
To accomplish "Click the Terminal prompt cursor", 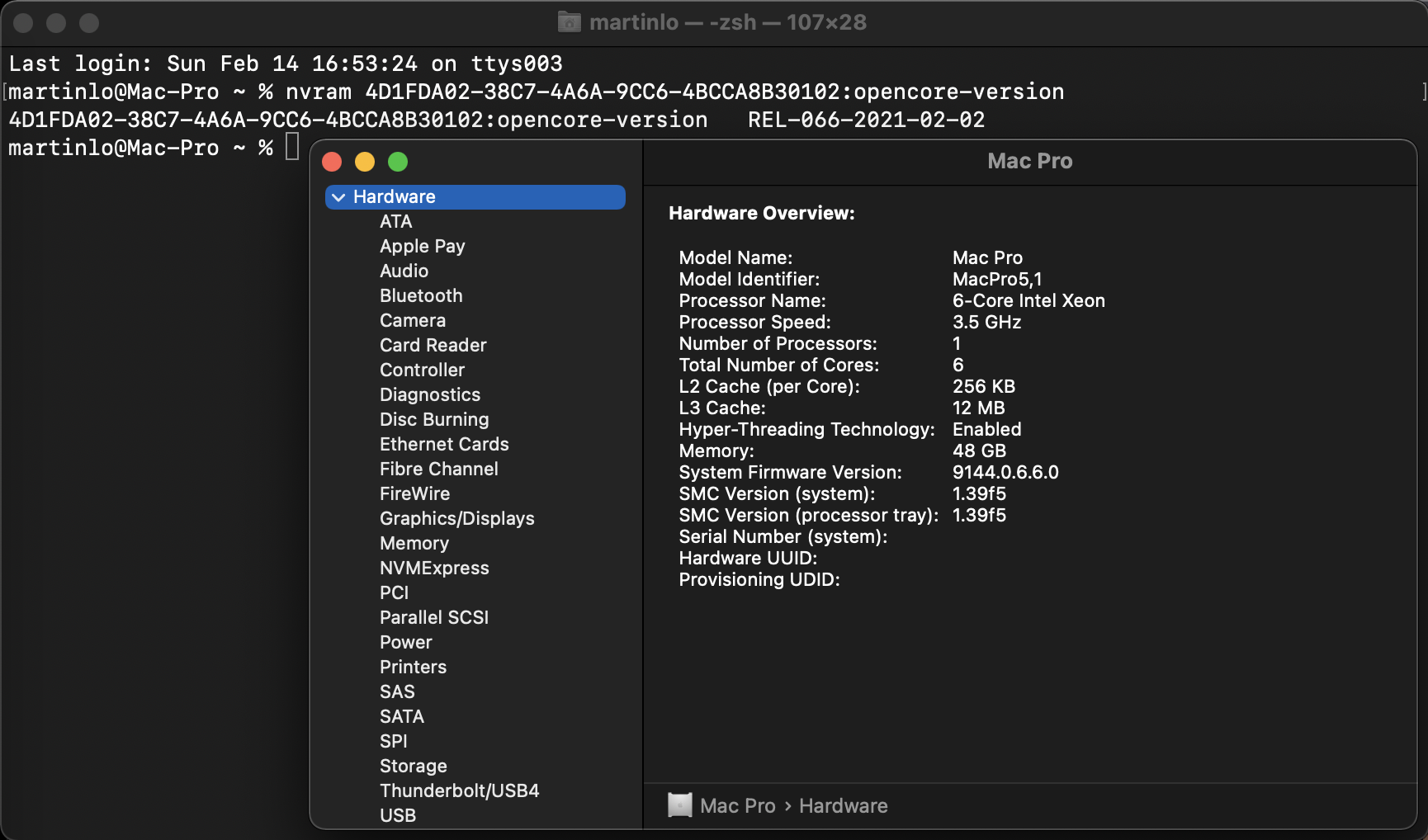I will (292, 148).
